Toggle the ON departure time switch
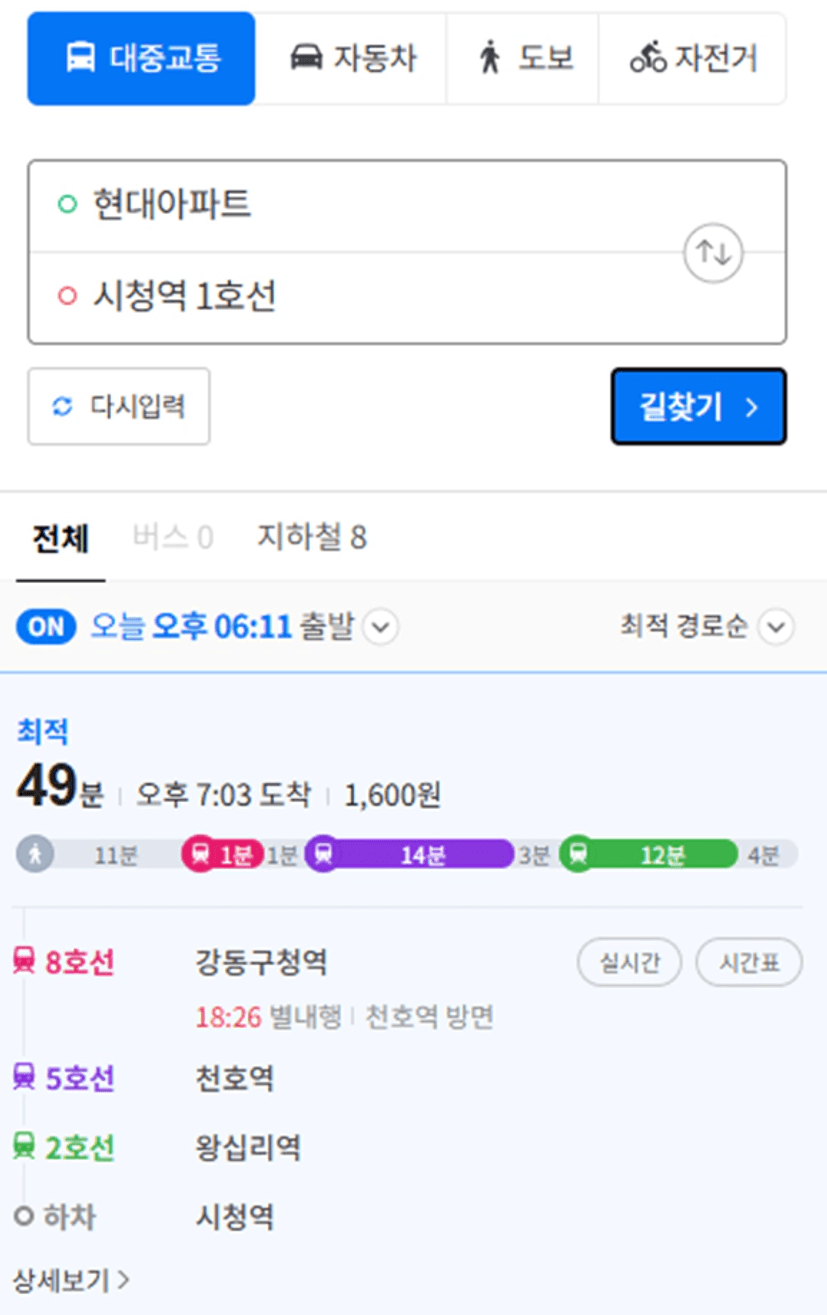This screenshot has height=1315, width=827. pos(46,627)
